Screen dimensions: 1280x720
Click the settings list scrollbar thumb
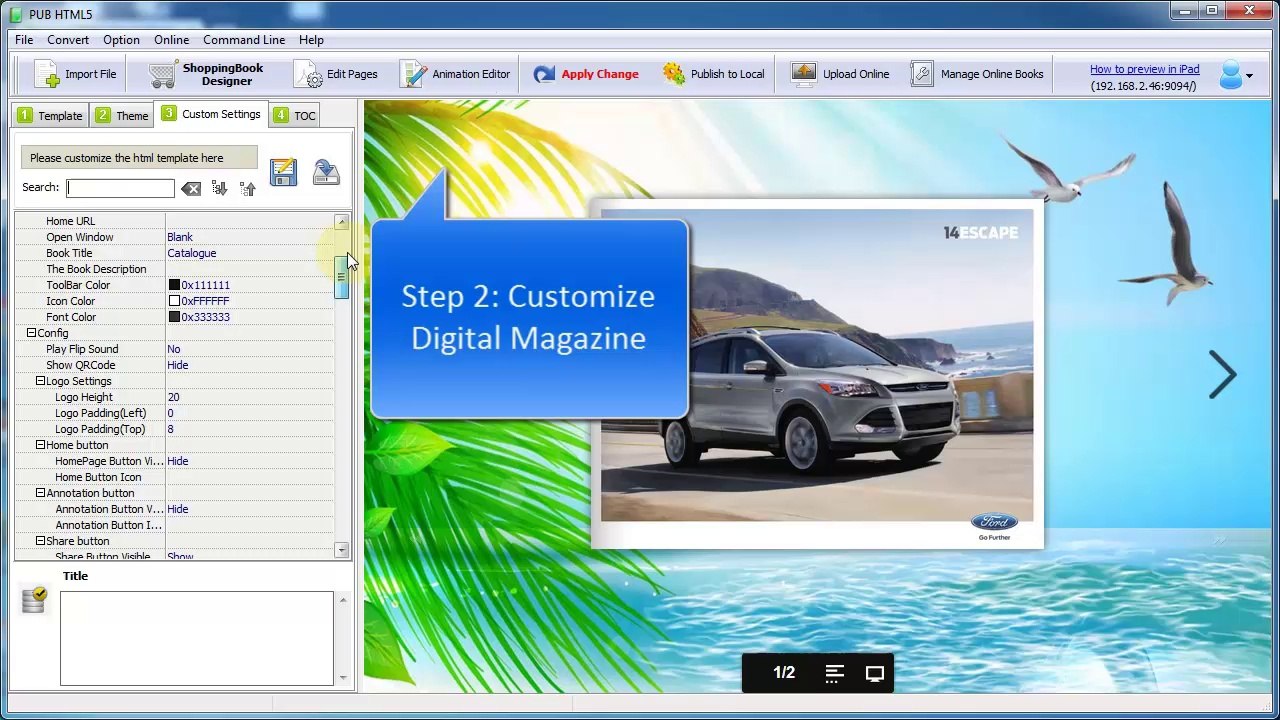coord(342,276)
